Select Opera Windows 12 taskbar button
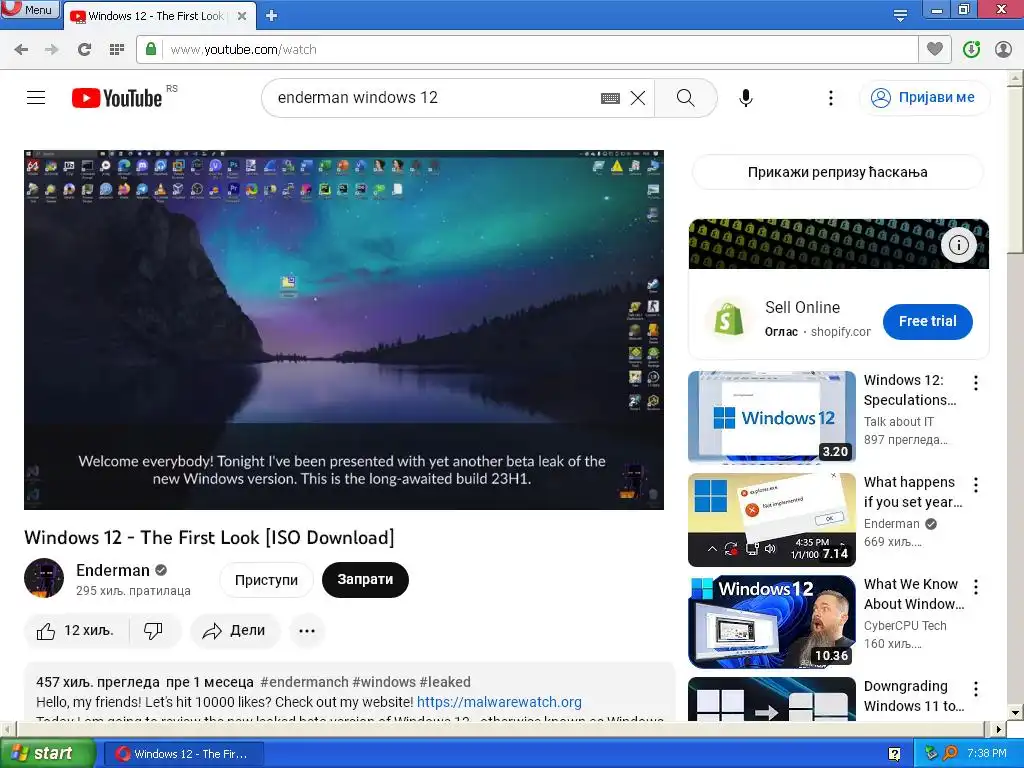 tap(184, 754)
